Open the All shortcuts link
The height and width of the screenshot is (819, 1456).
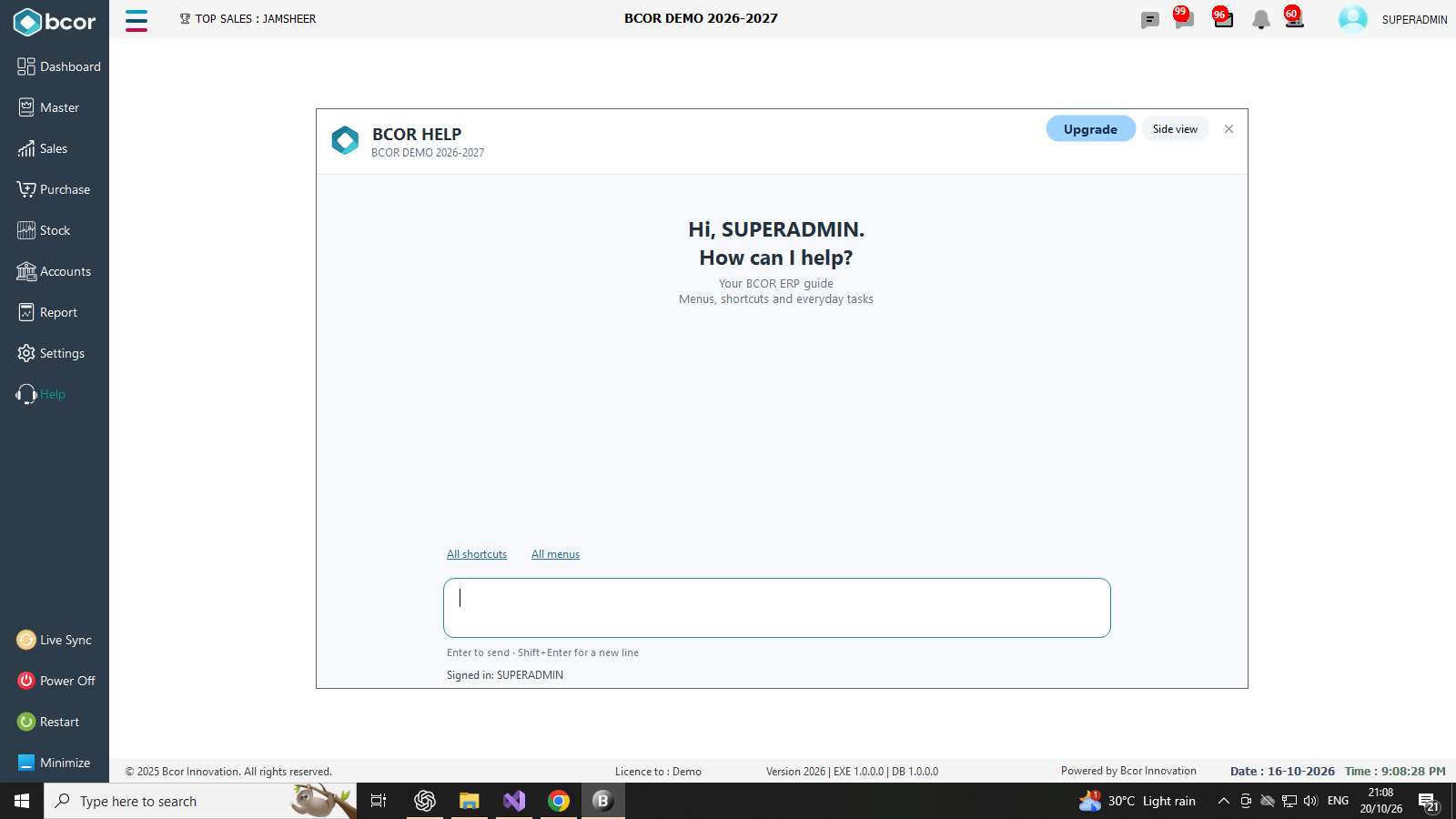[x=477, y=554]
